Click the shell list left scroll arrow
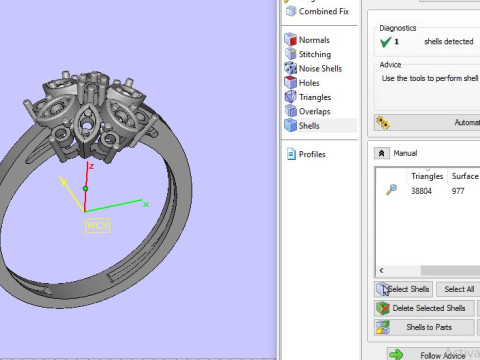 pyautogui.click(x=381, y=270)
